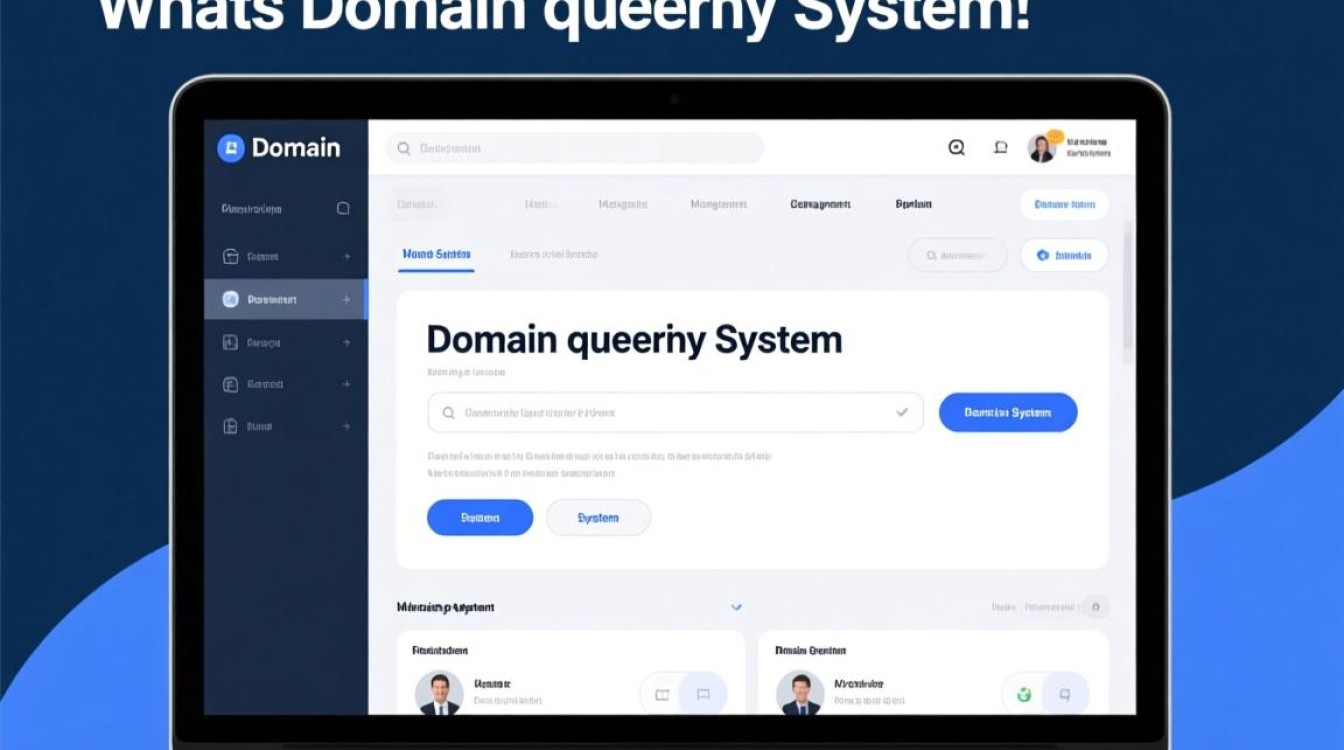Expand the highlighted sidebar item with its plus
The height and width of the screenshot is (750, 1344).
tap(347, 299)
